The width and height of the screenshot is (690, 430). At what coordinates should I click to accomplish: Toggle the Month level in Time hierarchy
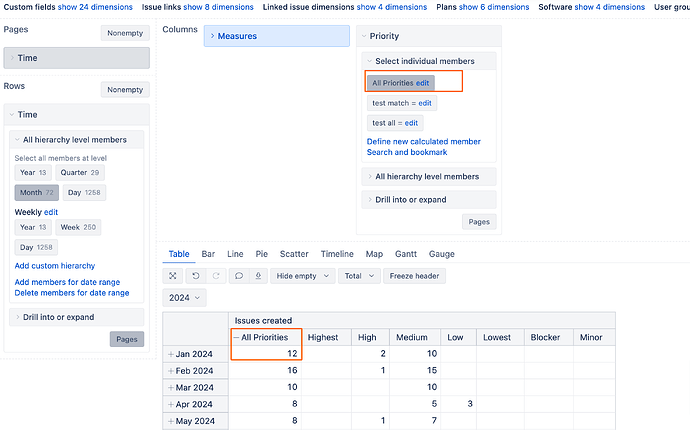point(36,192)
